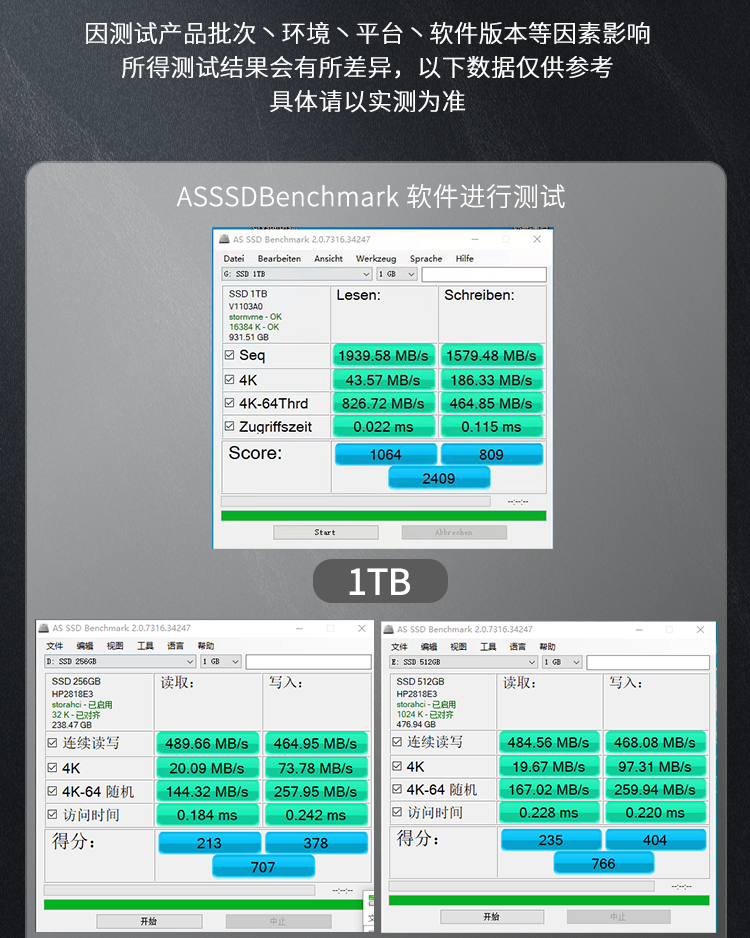
Task: Open 文件 menu in 512GB window
Action: [399, 647]
